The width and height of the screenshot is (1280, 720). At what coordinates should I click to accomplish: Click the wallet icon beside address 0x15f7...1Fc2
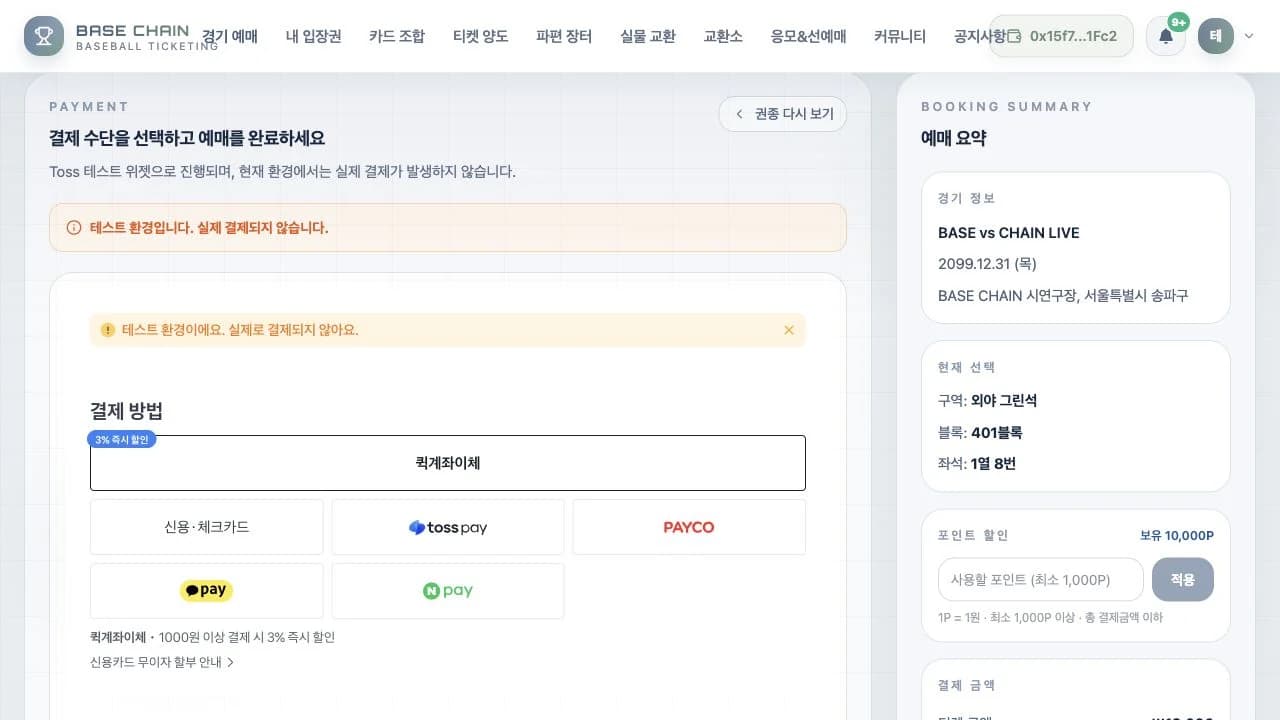pyautogui.click(x=1013, y=36)
